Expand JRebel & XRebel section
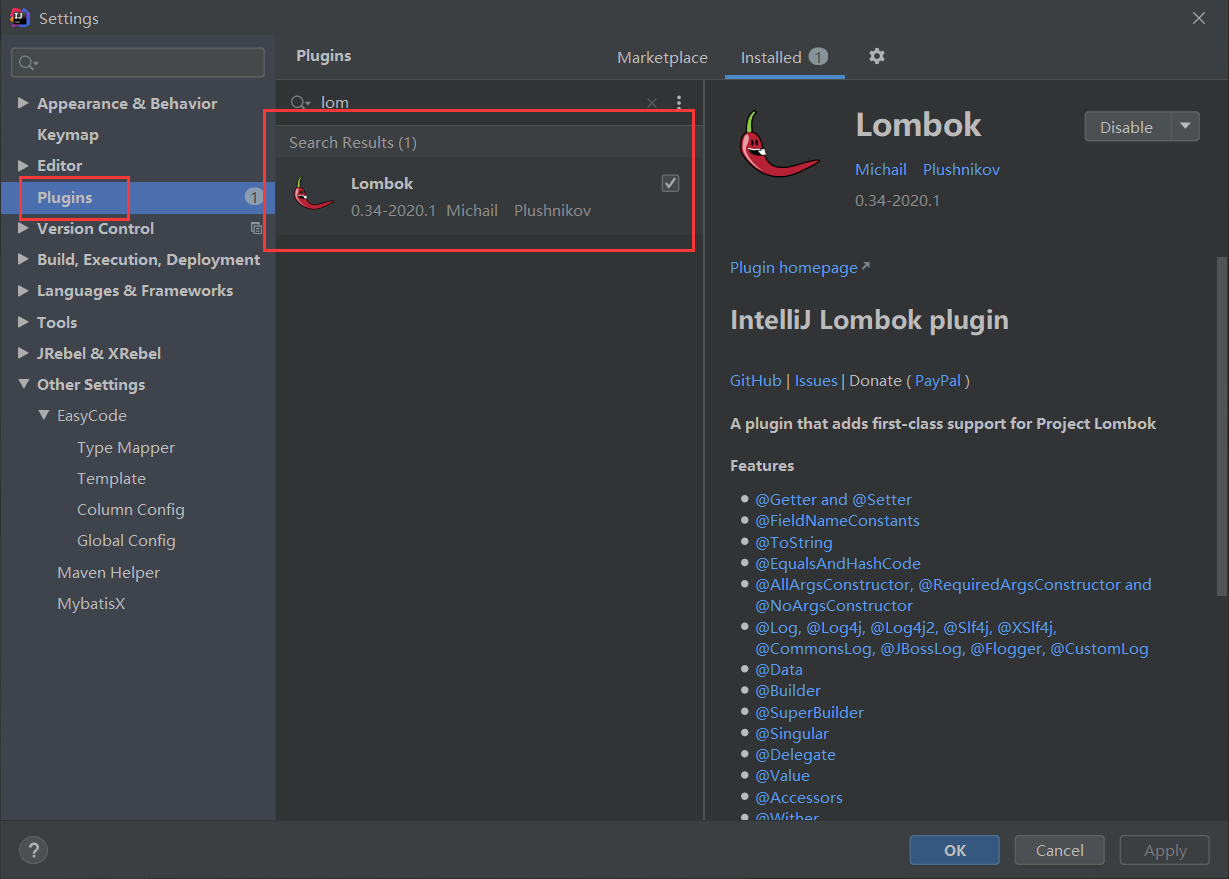Viewport: 1229px width, 879px height. (23, 353)
